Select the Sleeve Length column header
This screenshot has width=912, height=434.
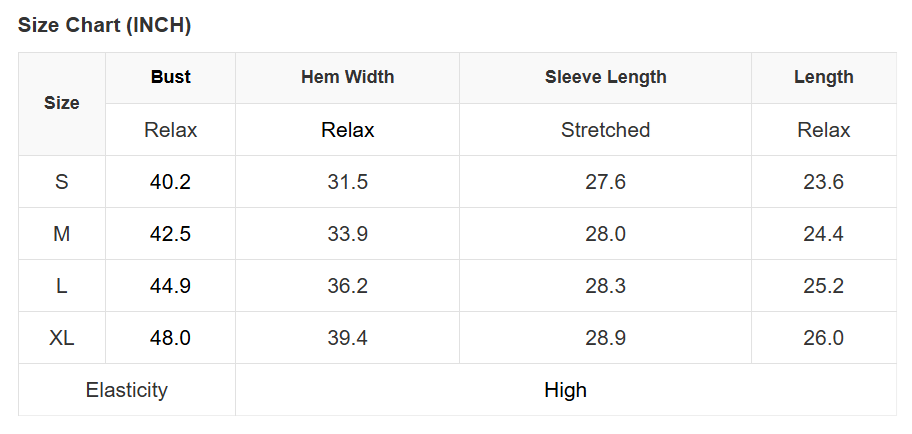coord(605,77)
